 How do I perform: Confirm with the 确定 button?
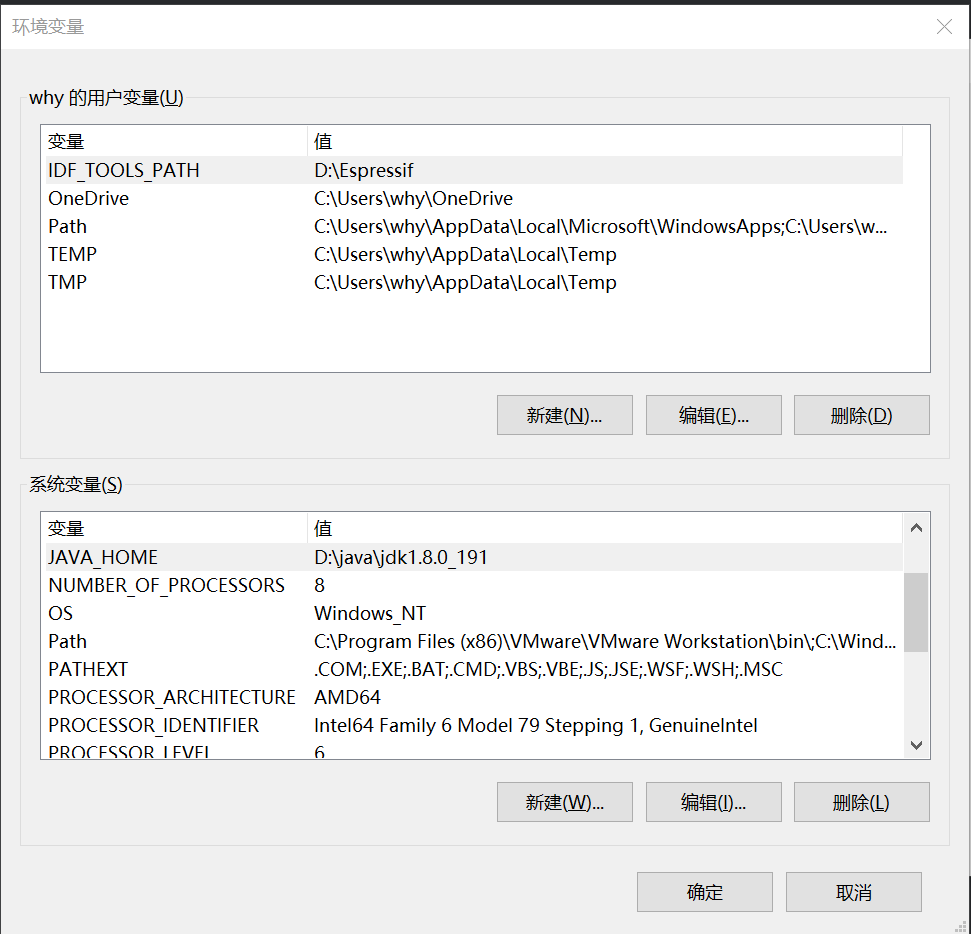point(704,892)
